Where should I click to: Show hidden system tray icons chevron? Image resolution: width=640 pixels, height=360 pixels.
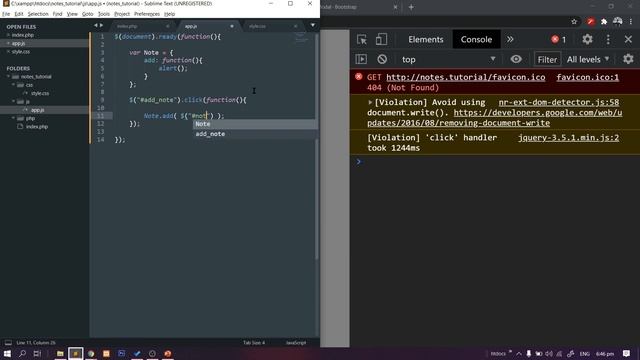(x=519, y=353)
